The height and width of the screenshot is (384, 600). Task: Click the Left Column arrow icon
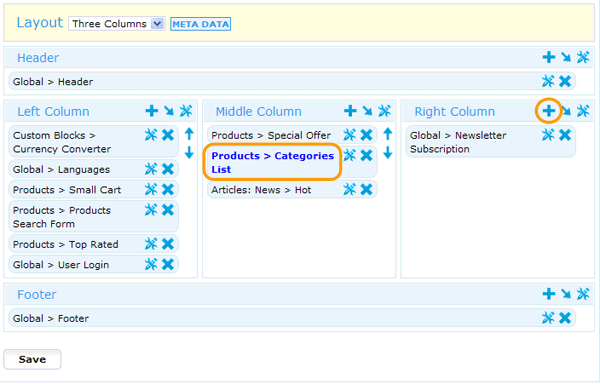[169, 111]
